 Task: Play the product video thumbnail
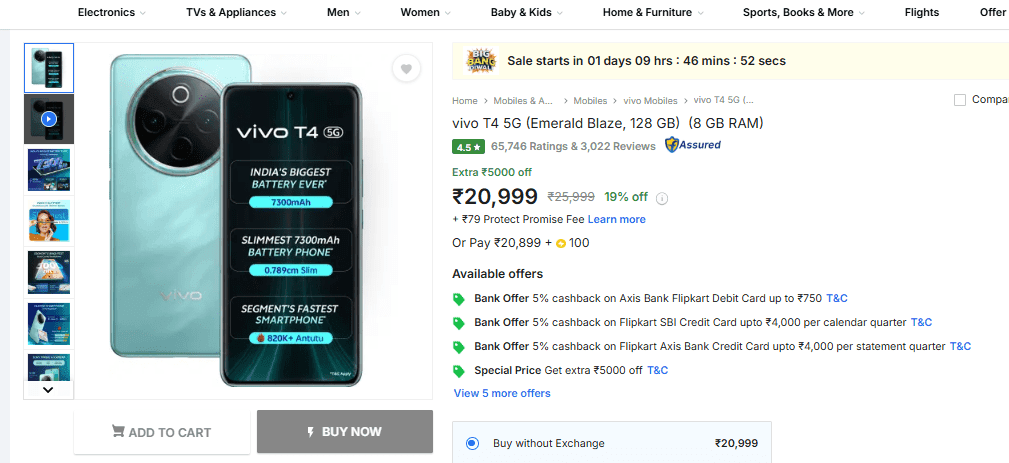(48, 119)
